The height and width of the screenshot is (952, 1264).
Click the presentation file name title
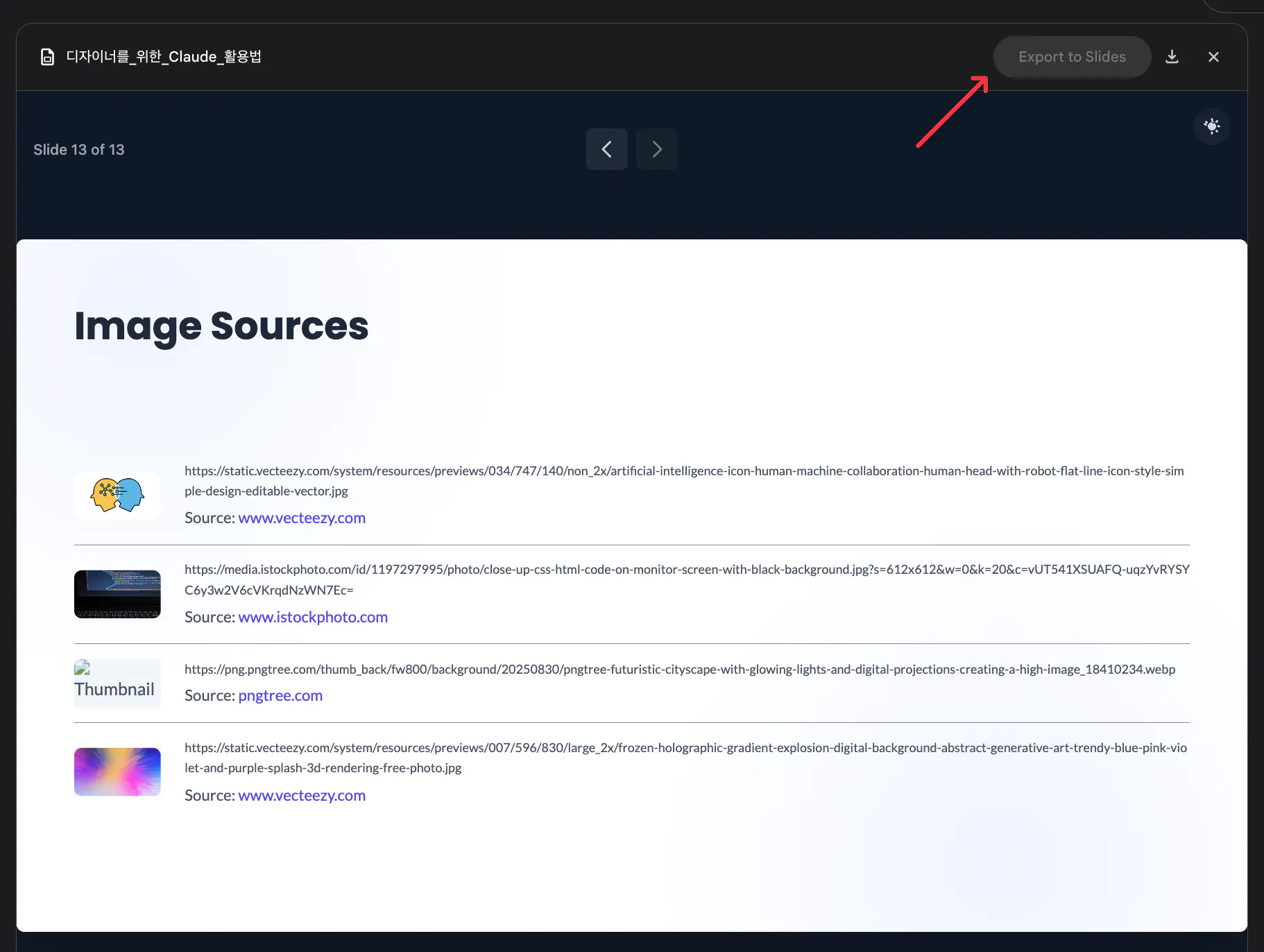click(164, 57)
